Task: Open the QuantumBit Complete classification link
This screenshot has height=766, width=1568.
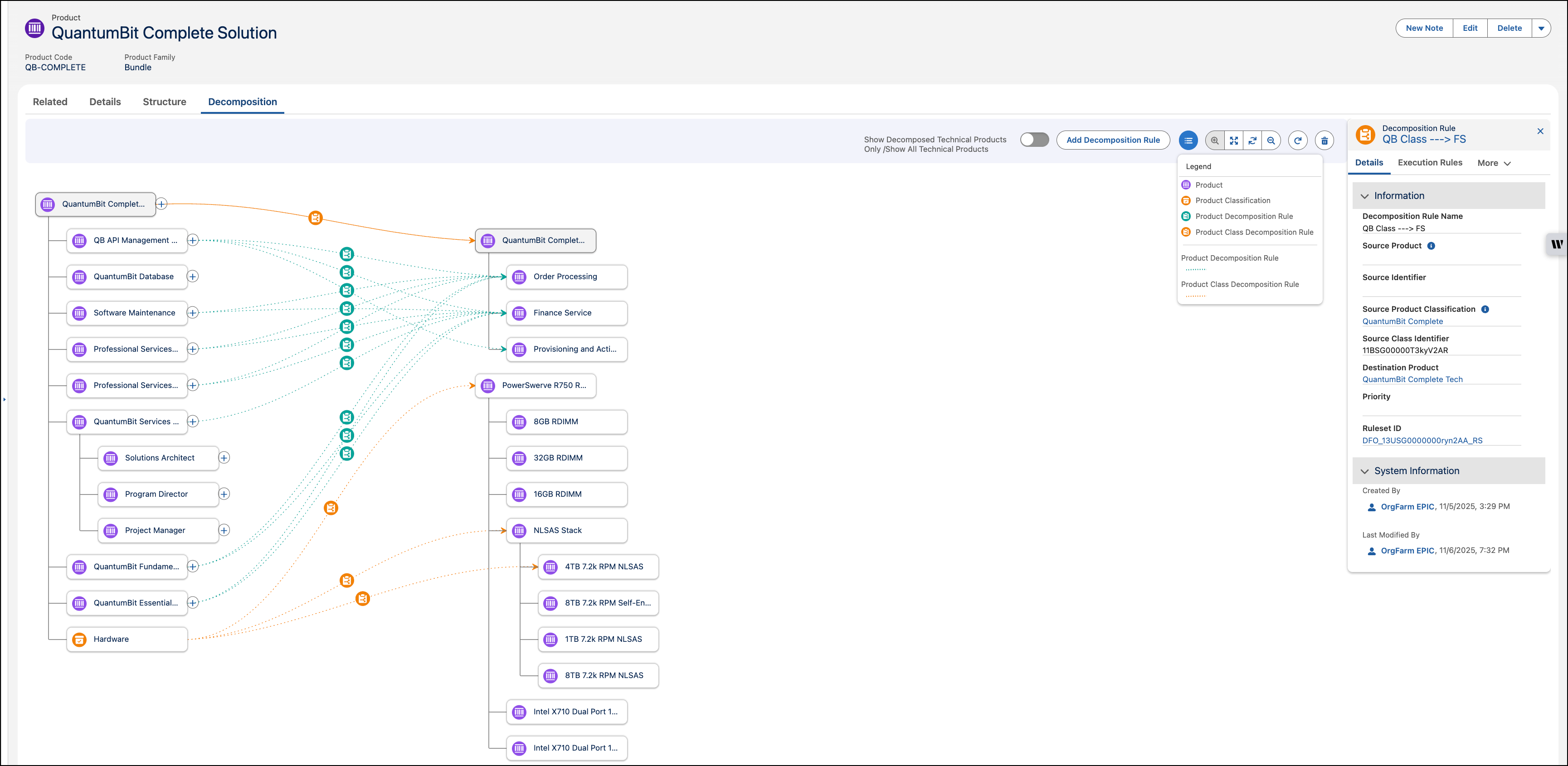Action: pyautogui.click(x=1402, y=321)
